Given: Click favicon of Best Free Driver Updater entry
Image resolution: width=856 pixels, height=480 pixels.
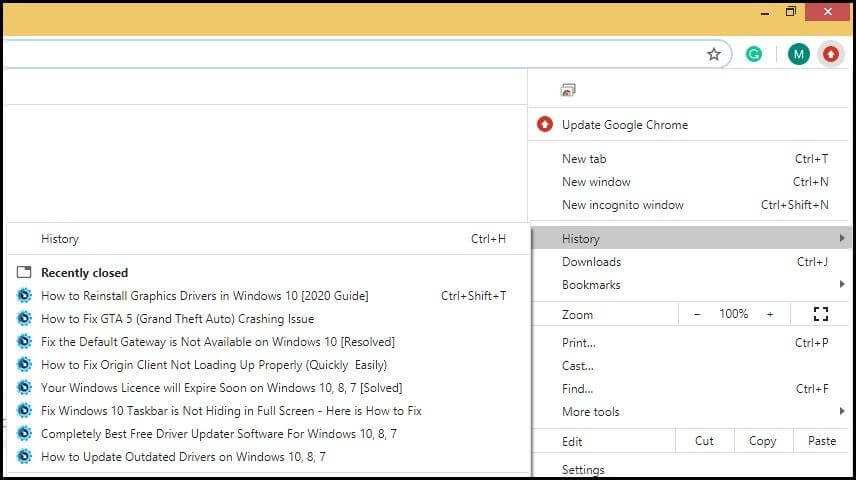Looking at the screenshot, I should (24, 433).
